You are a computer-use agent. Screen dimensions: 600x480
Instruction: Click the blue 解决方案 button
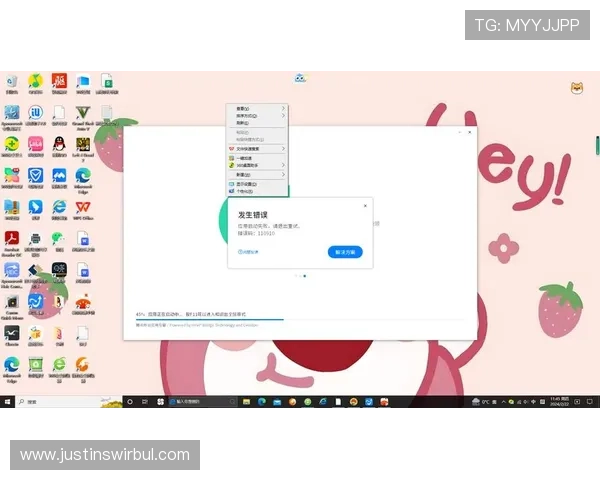[345, 252]
